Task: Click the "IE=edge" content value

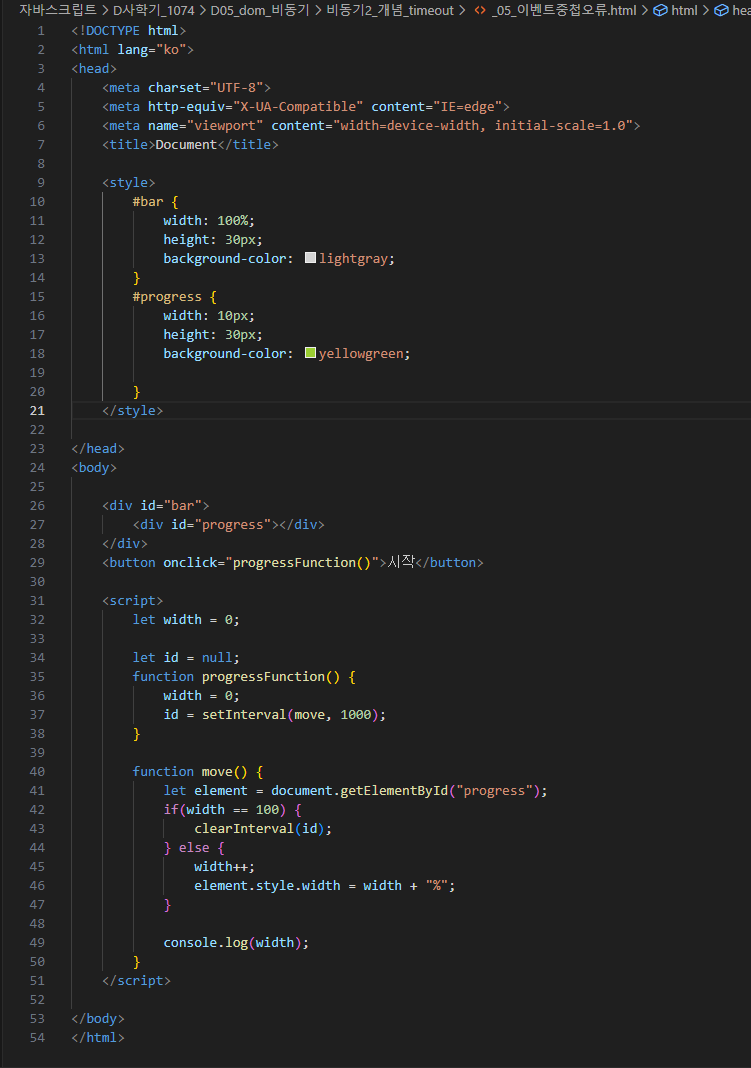Action: pyautogui.click(x=467, y=106)
